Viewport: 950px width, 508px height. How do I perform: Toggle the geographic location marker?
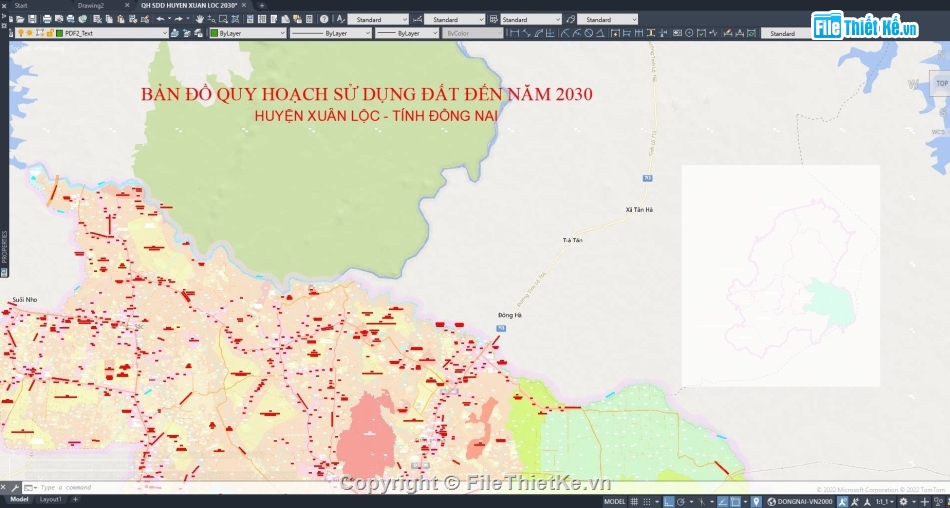[x=756, y=501]
